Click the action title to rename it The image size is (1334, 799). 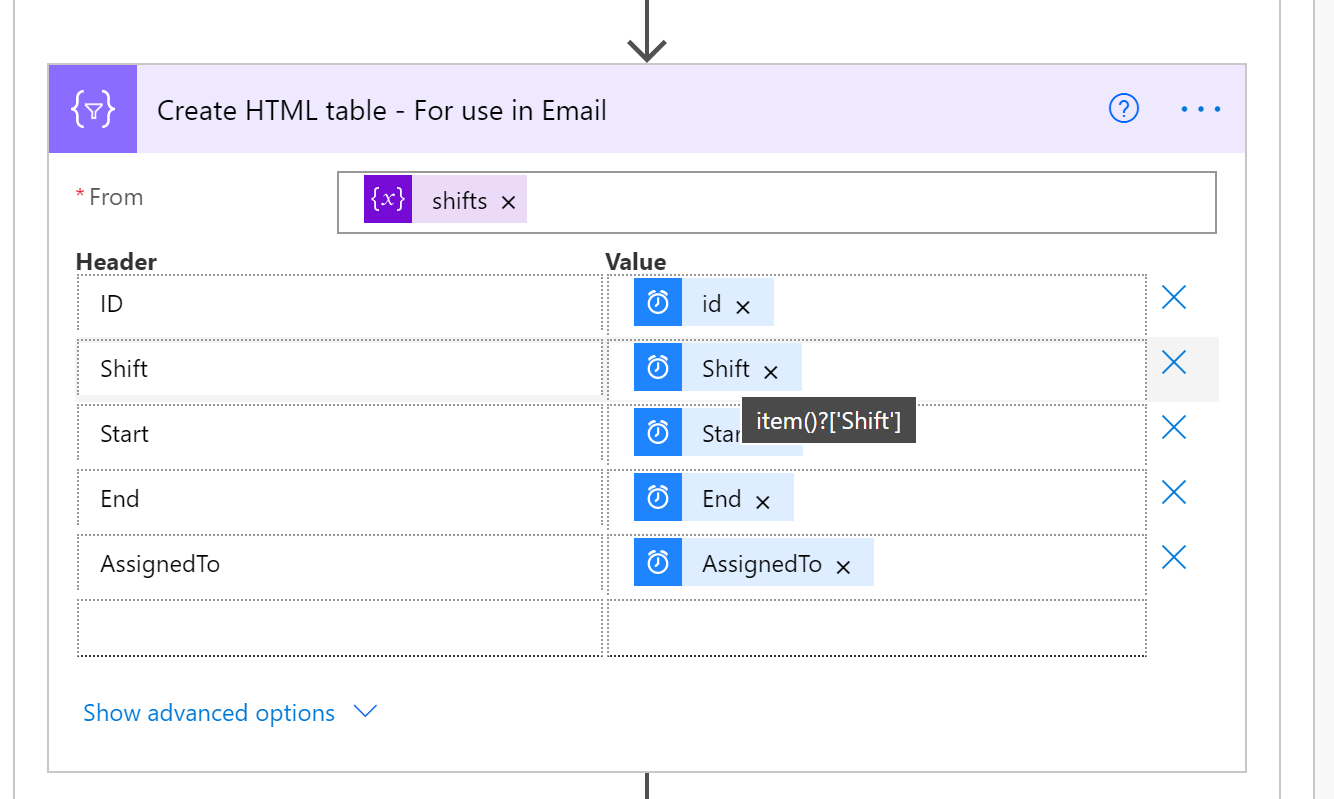(x=380, y=110)
